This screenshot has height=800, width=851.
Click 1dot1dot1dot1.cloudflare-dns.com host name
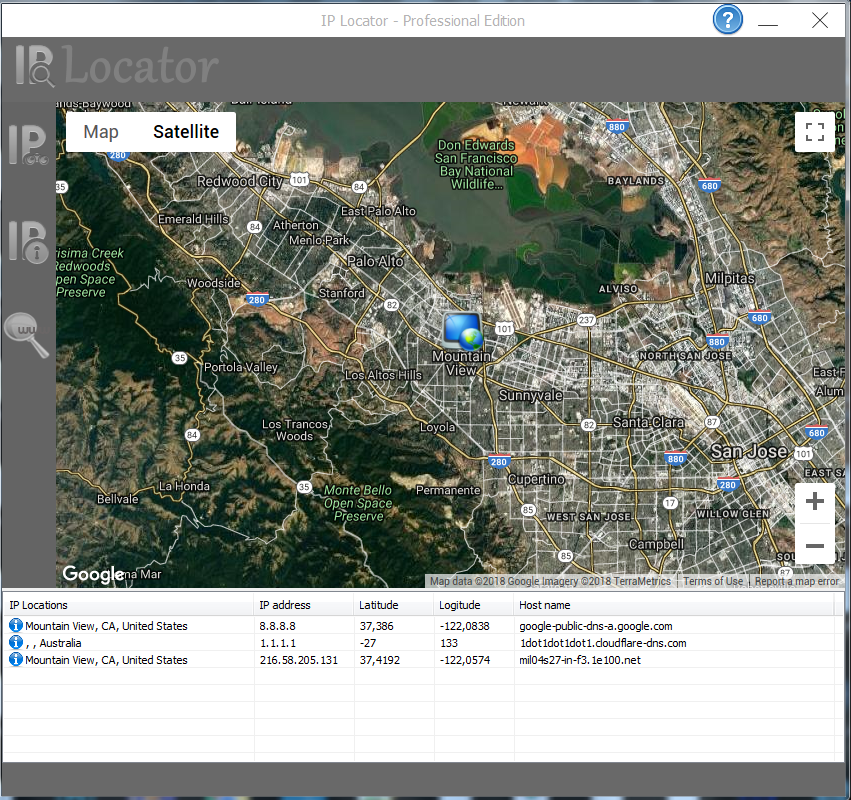click(x=602, y=643)
